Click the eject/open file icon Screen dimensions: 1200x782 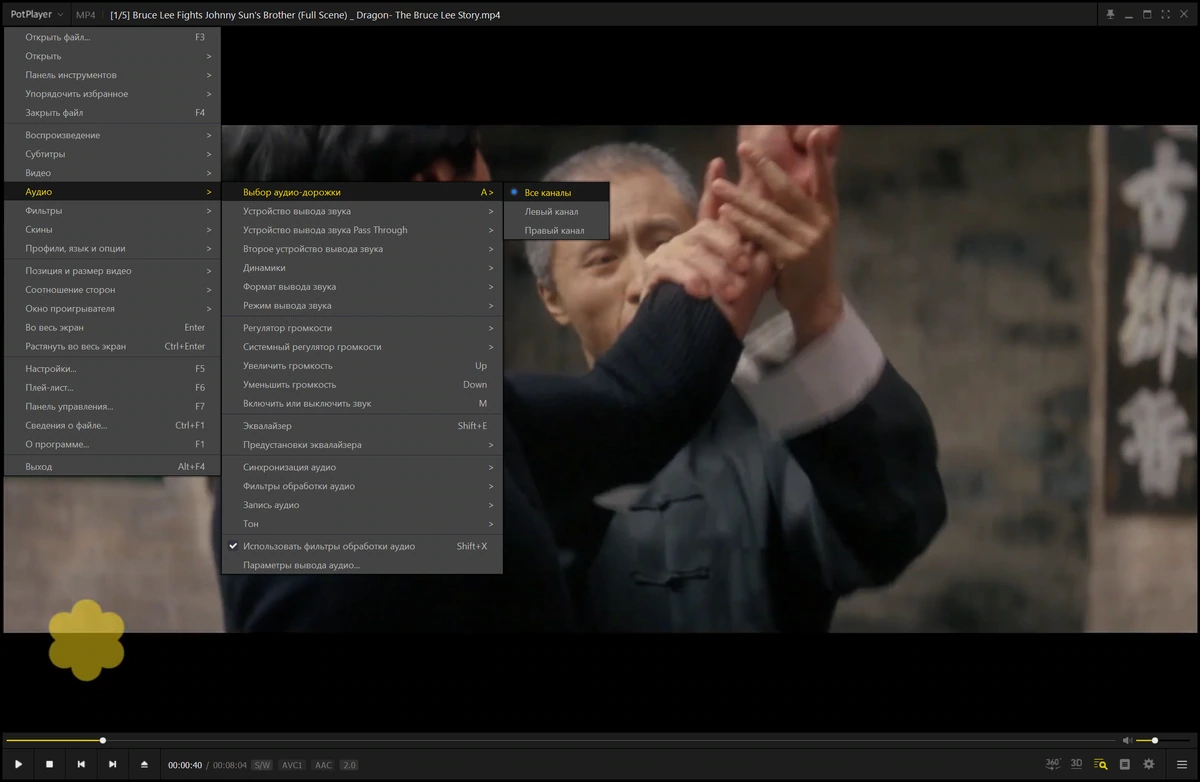144,764
